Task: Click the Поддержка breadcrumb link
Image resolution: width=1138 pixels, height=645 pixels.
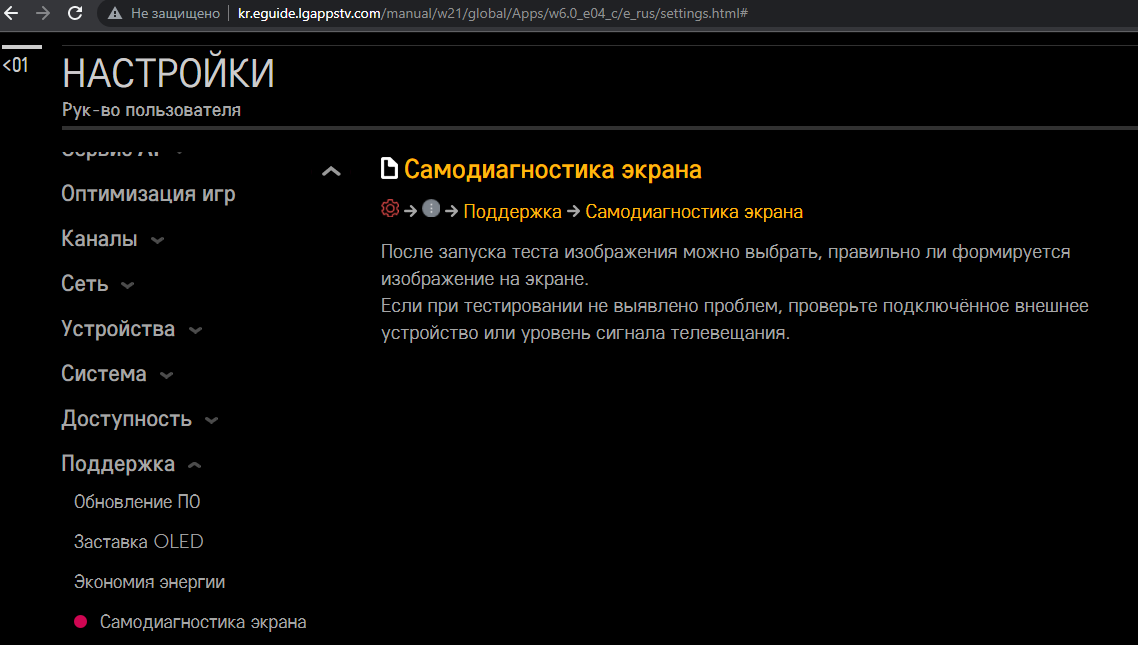Action: click(512, 212)
